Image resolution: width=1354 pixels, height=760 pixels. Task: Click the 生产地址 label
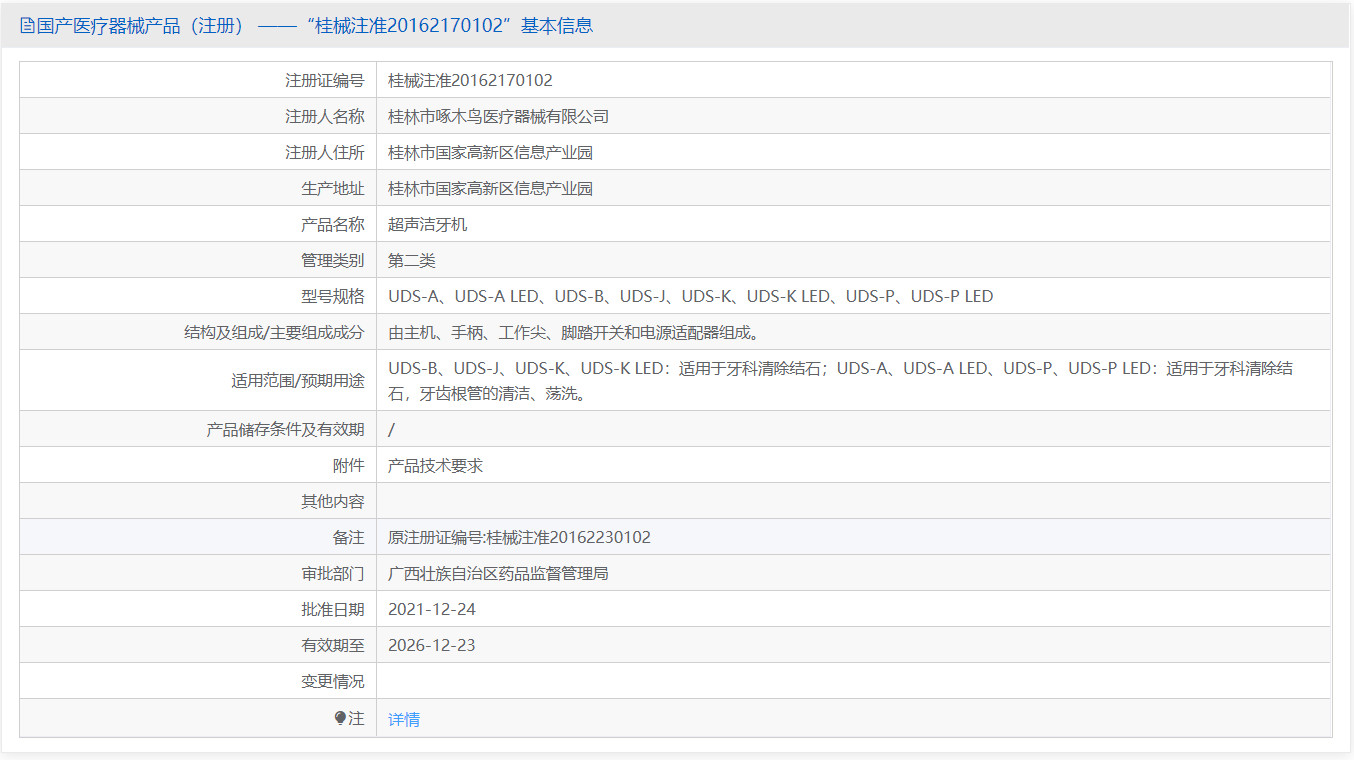pos(333,188)
